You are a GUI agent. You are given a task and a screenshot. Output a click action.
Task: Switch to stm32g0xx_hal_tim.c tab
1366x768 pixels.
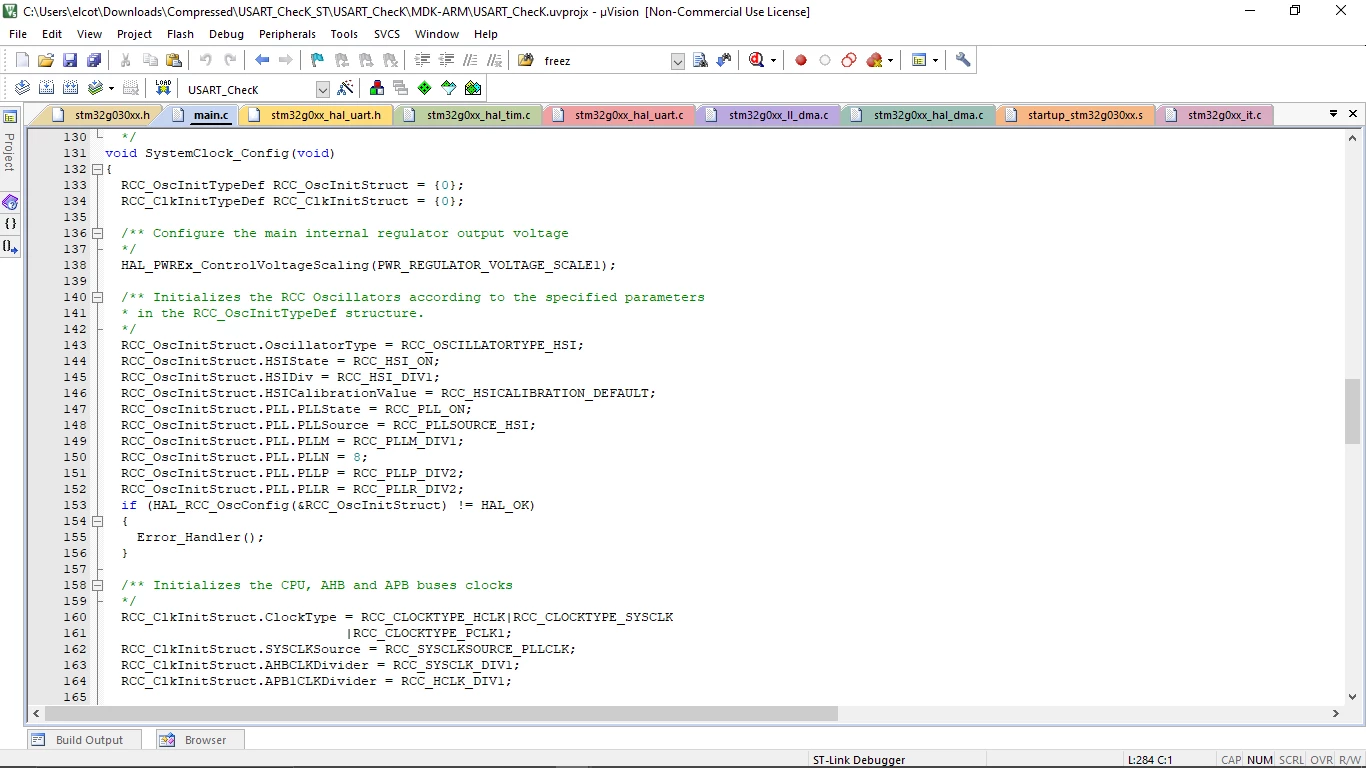point(469,115)
